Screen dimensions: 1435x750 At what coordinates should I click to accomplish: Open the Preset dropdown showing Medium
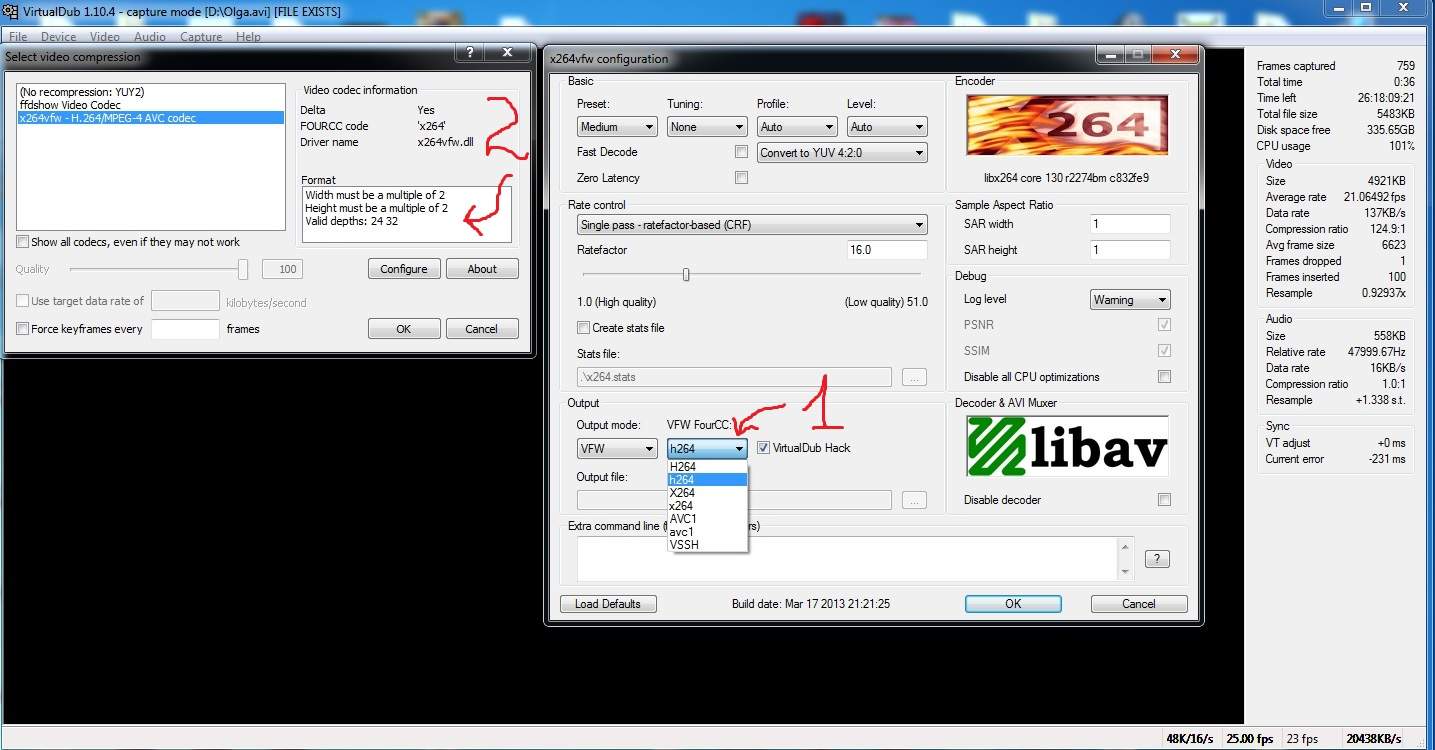click(x=617, y=127)
